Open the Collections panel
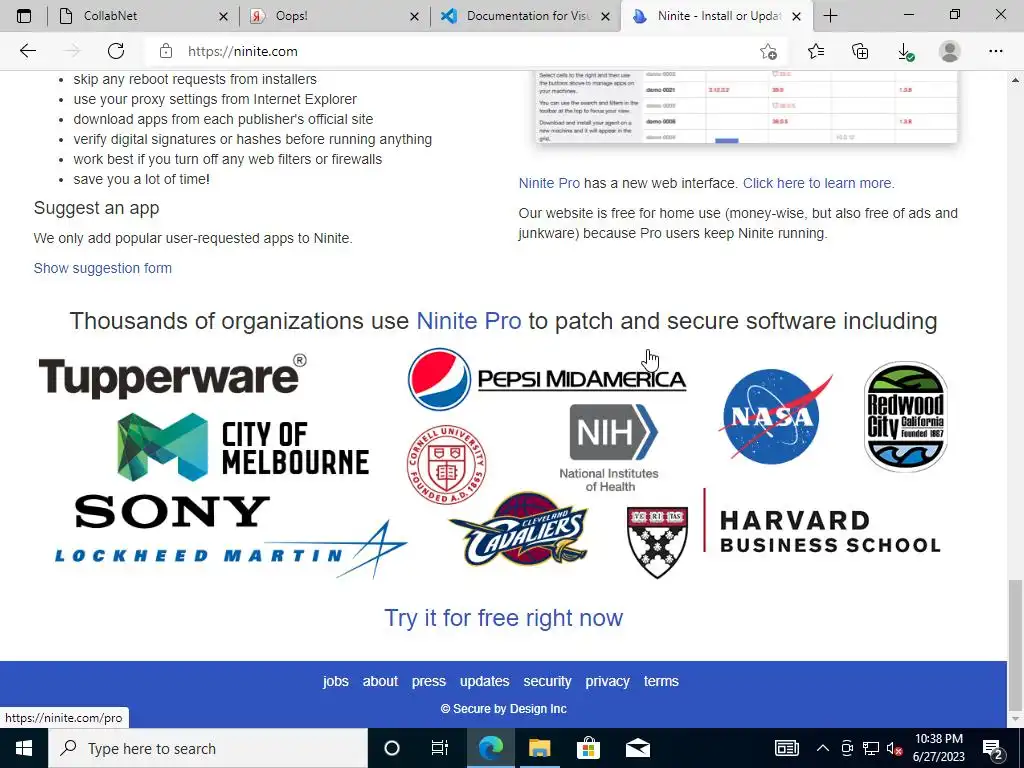 pos(861,51)
